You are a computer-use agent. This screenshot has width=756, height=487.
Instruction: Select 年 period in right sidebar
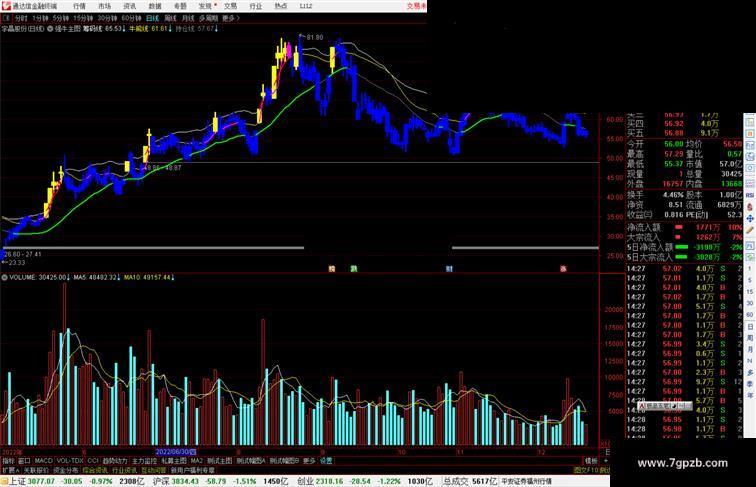[x=750, y=396]
